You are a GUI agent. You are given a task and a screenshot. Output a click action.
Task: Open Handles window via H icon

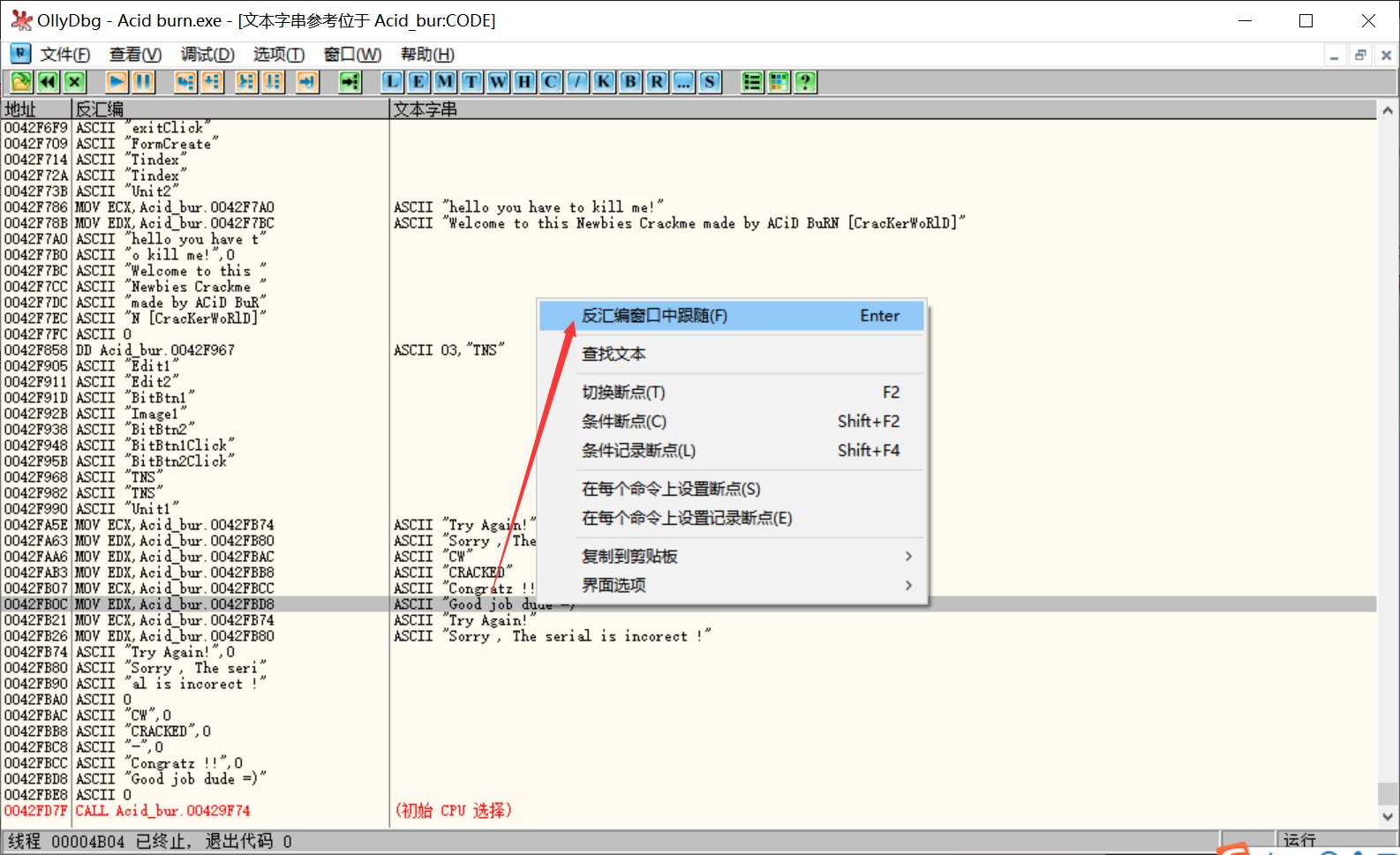point(524,82)
